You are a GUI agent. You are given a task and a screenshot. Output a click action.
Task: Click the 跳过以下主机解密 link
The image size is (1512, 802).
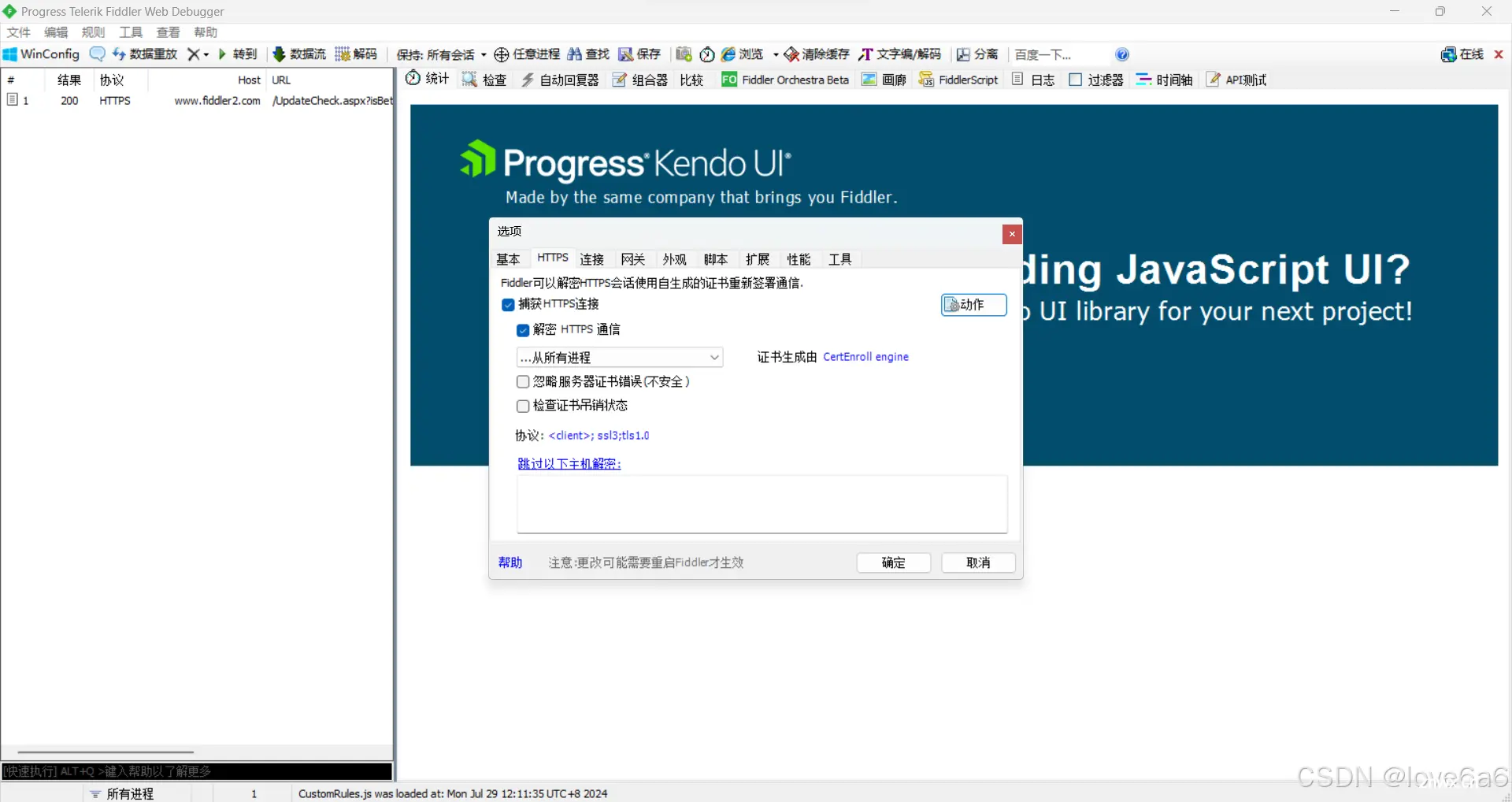pos(569,464)
